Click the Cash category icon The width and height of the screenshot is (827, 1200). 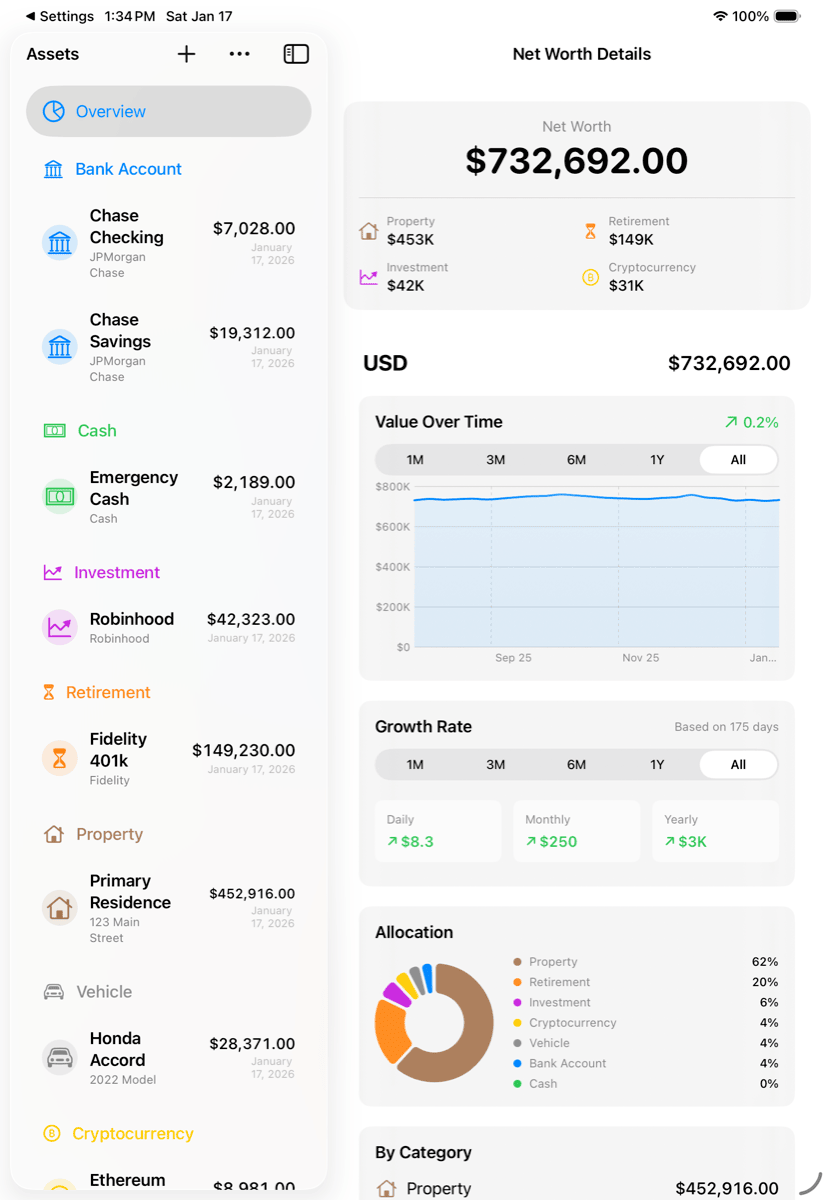tap(53, 430)
